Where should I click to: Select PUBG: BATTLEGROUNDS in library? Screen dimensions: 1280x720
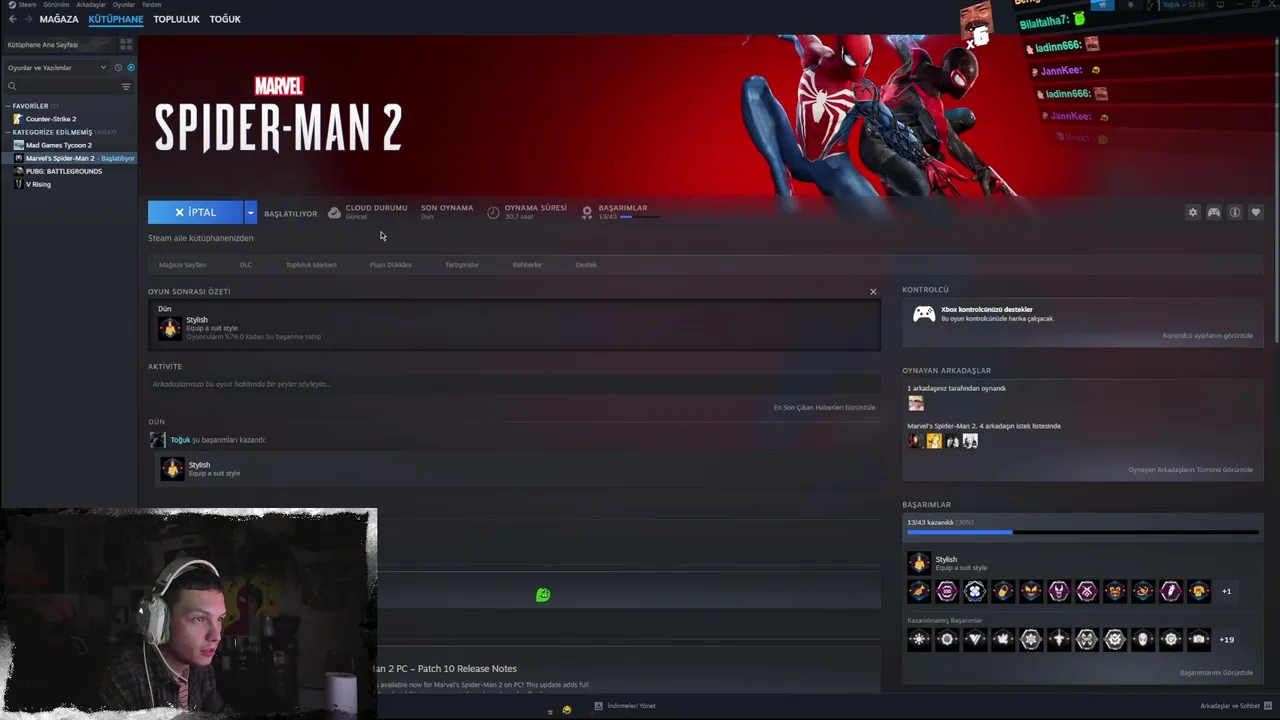coord(64,171)
